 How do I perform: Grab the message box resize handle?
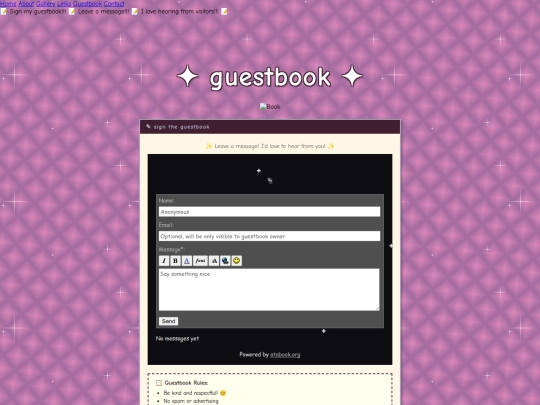coord(377,309)
